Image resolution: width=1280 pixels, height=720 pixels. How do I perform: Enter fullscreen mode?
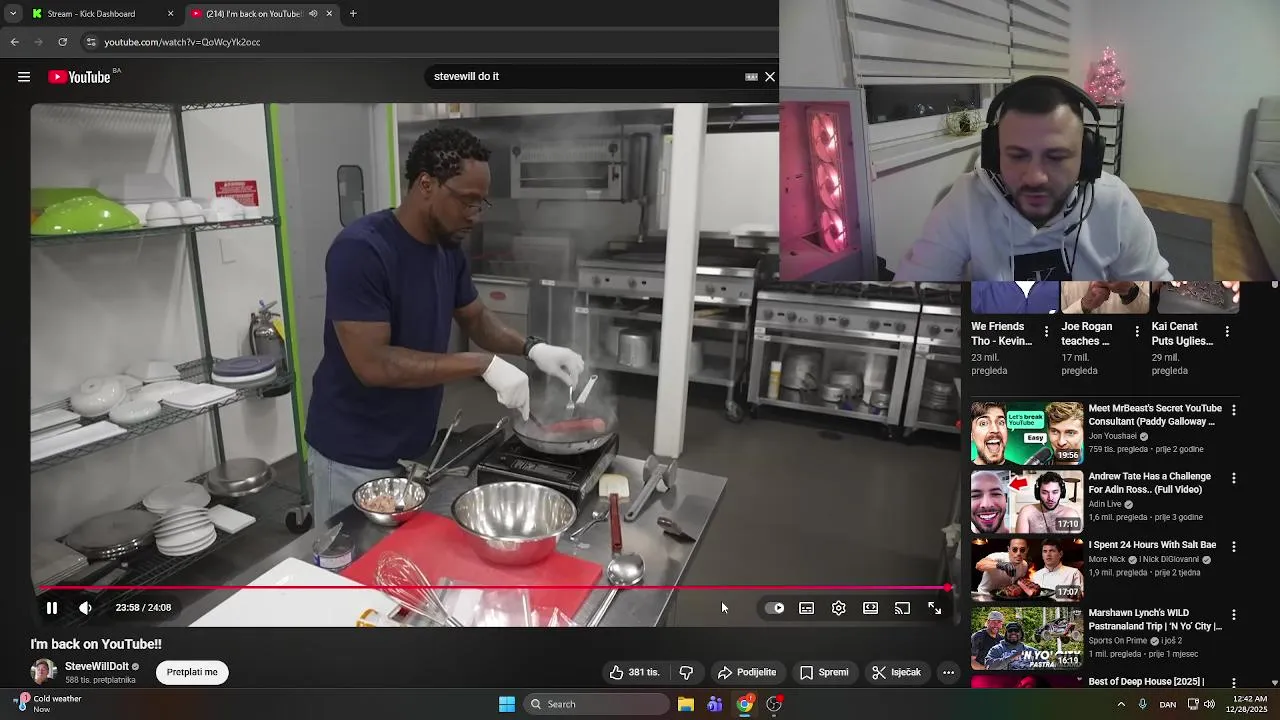pos(935,608)
